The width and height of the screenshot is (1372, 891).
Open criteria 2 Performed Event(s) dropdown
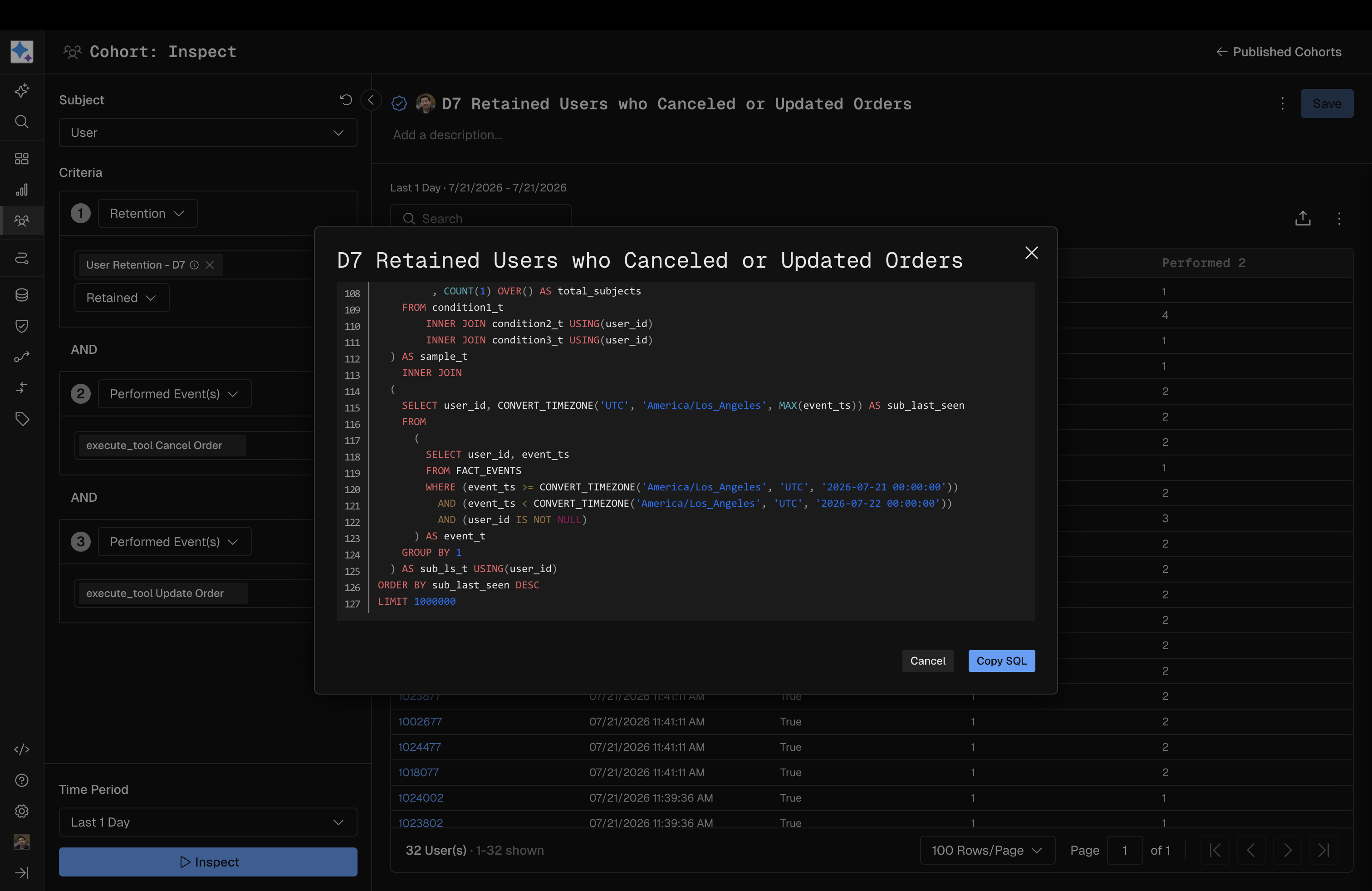coord(175,394)
